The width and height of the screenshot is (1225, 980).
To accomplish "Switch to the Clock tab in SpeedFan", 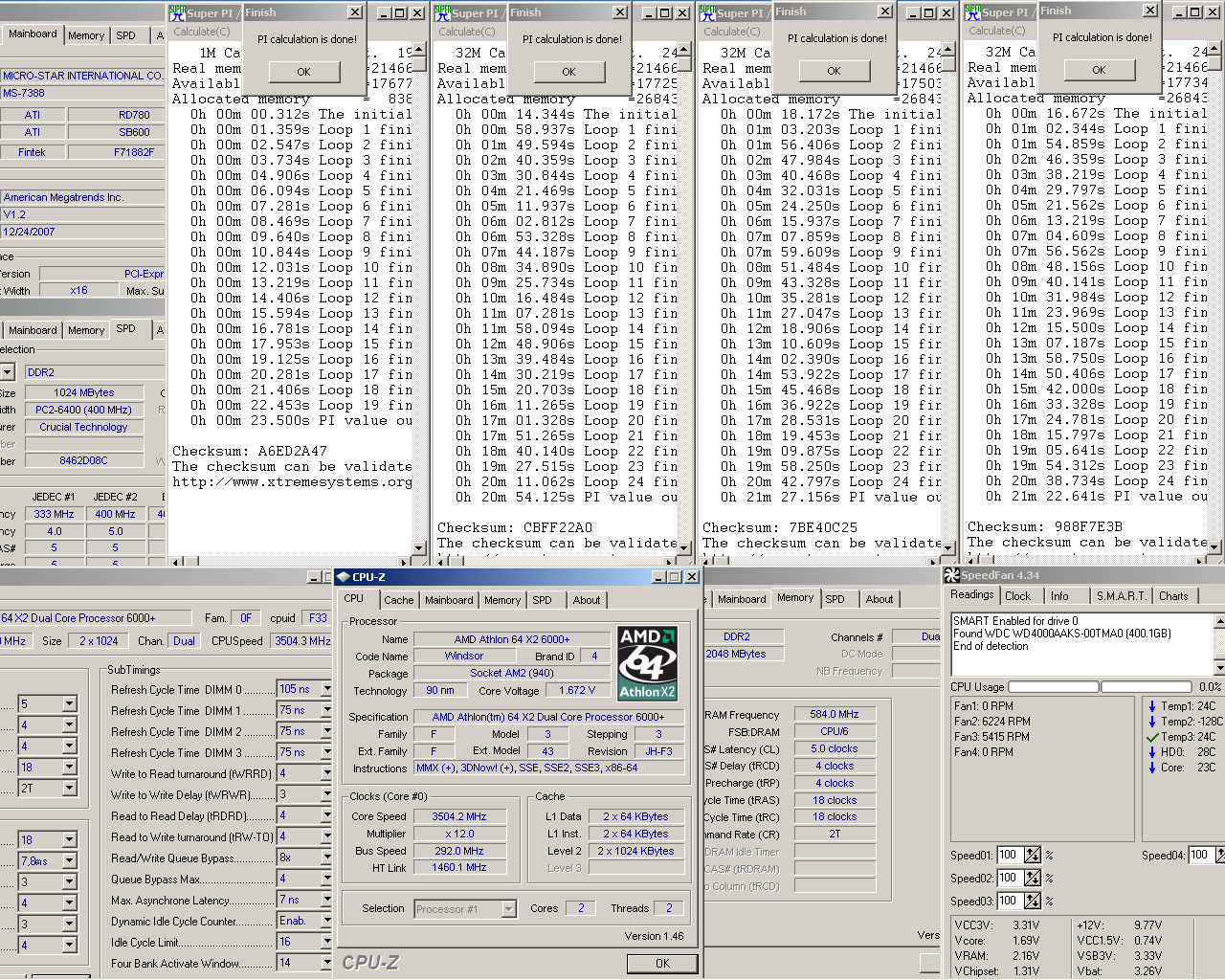I will click(x=1018, y=596).
